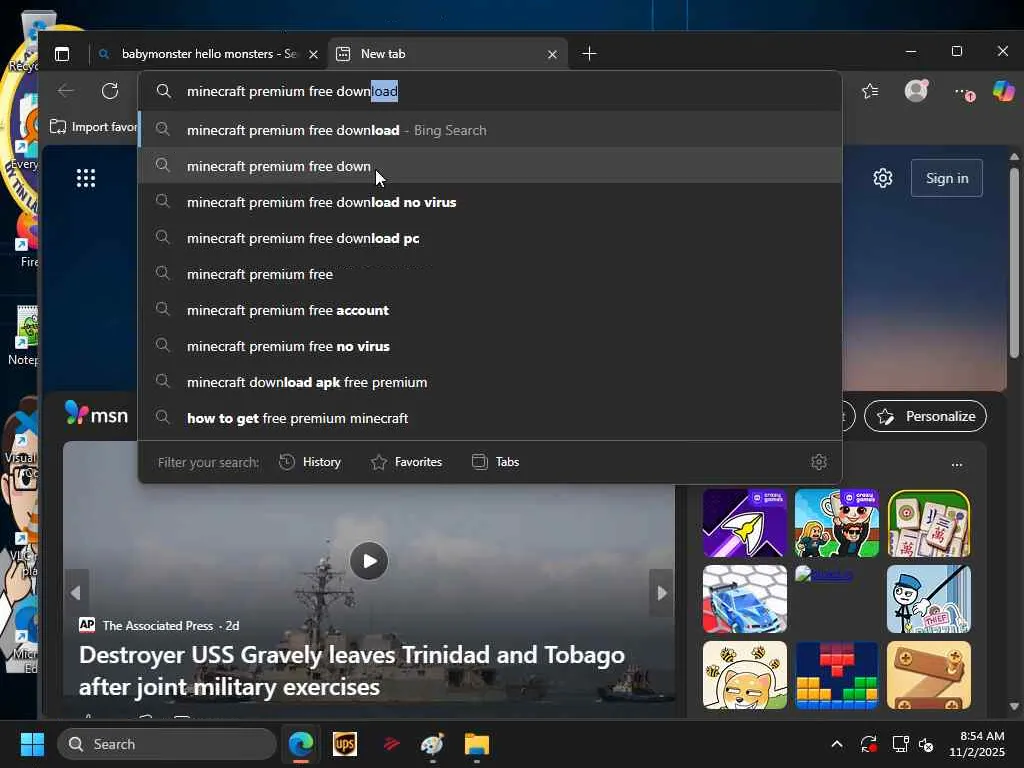Image resolution: width=1024 pixels, height=768 pixels.
Task: Open Destroyer USS Gravely headline
Action: pyautogui.click(x=352, y=670)
